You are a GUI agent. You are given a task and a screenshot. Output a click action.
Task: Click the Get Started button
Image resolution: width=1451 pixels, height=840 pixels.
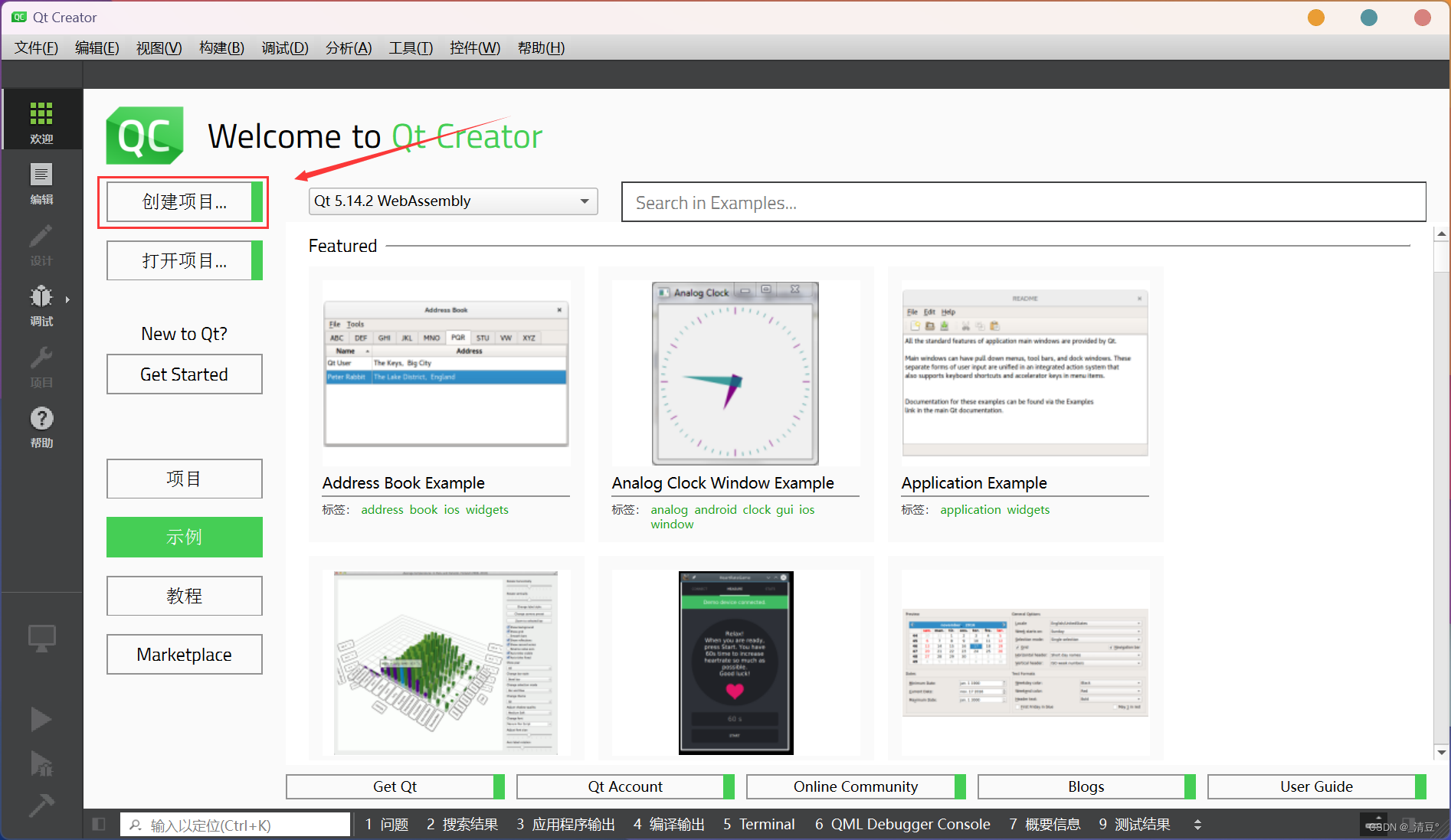[x=185, y=374]
